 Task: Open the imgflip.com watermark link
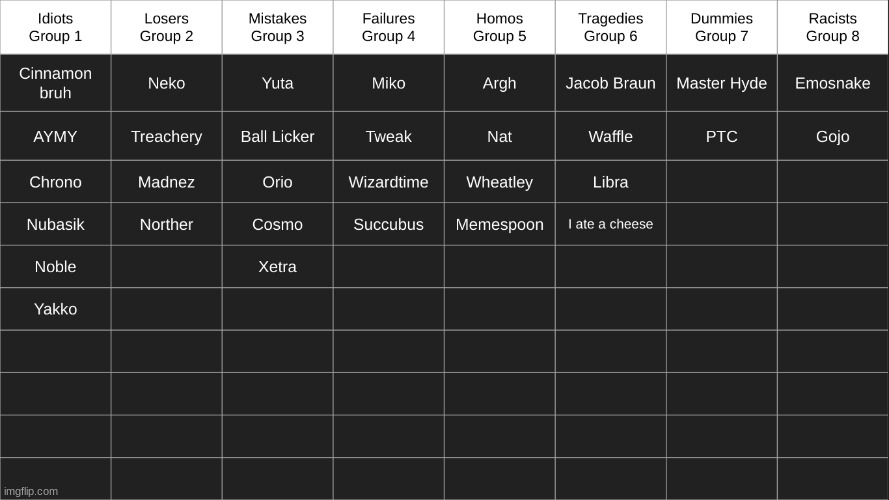click(x=31, y=491)
